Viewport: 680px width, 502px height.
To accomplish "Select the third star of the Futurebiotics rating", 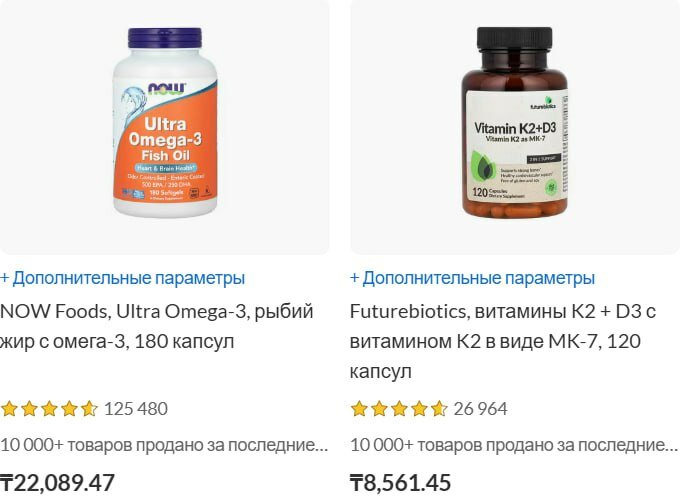I will [x=399, y=409].
